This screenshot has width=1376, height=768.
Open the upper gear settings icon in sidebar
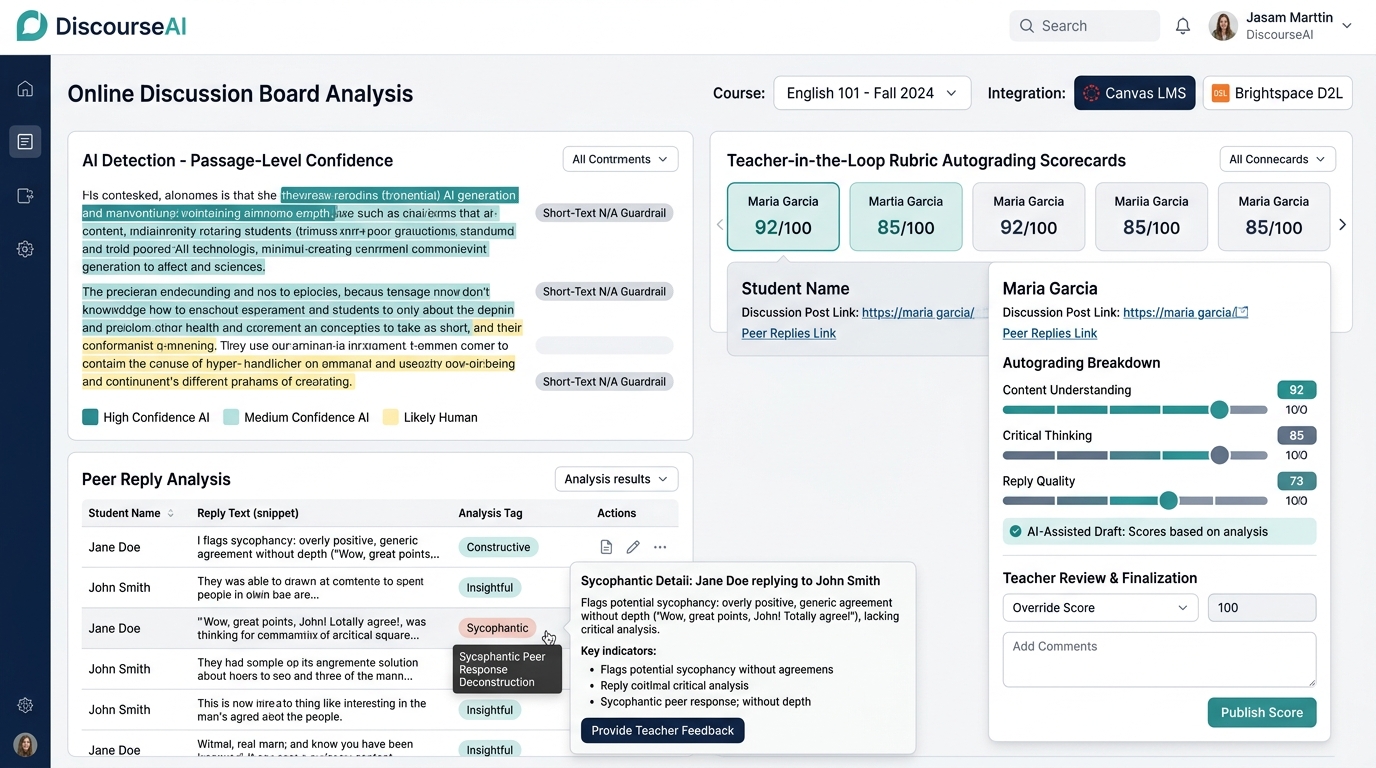tap(25, 249)
